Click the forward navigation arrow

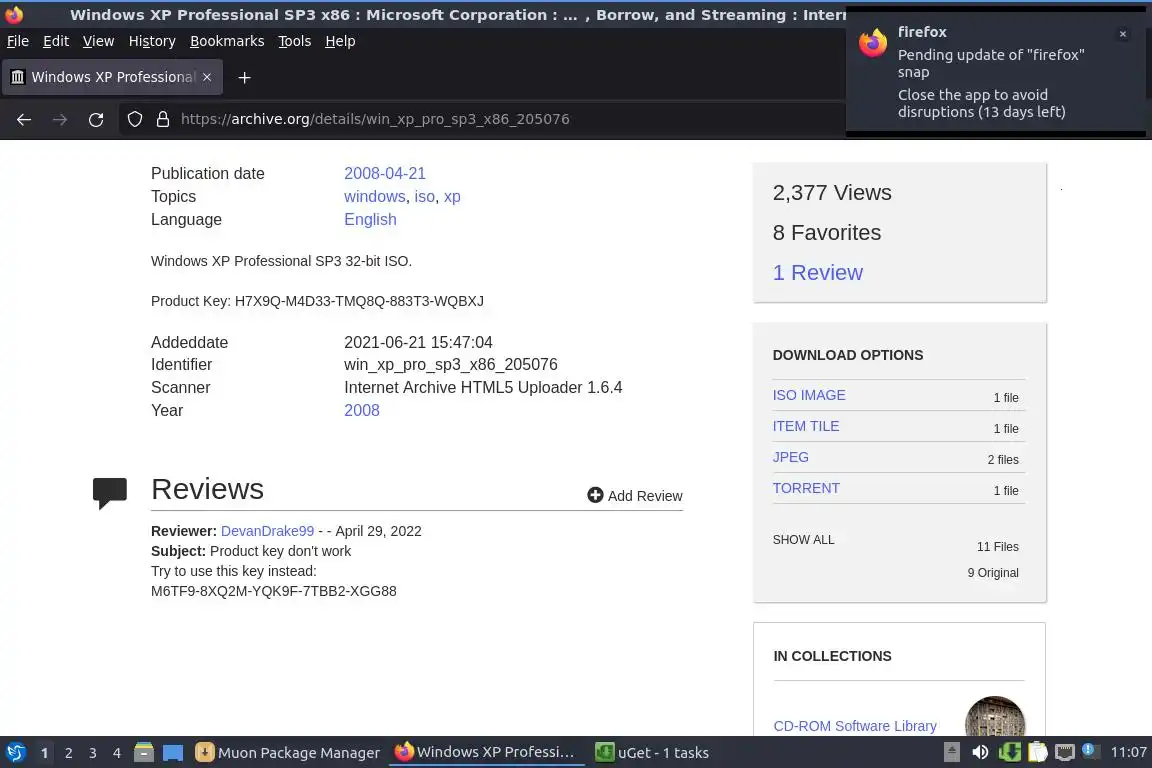pyautogui.click(x=60, y=119)
